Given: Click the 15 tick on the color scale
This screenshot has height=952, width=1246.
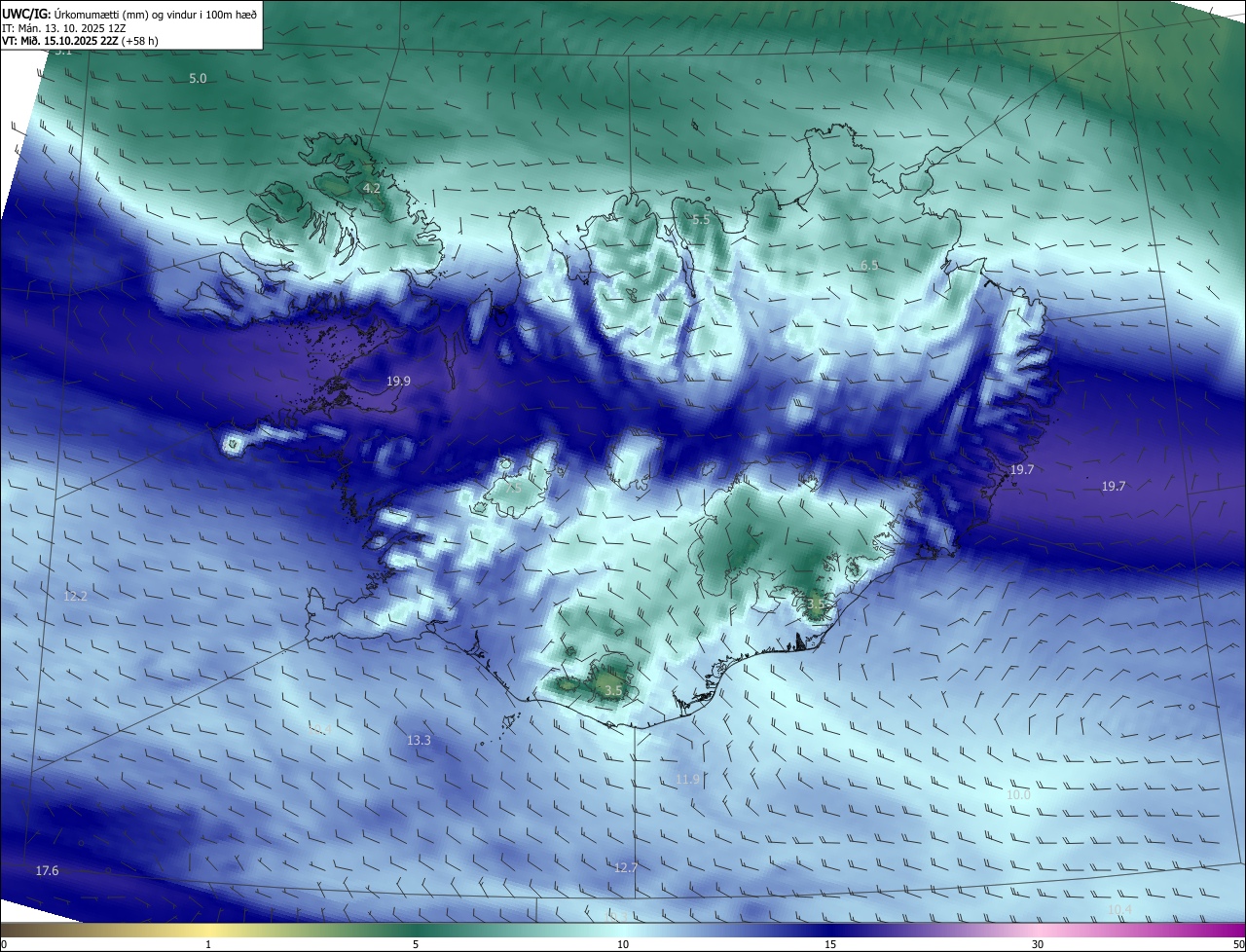Looking at the screenshot, I should pyautogui.click(x=830, y=944).
